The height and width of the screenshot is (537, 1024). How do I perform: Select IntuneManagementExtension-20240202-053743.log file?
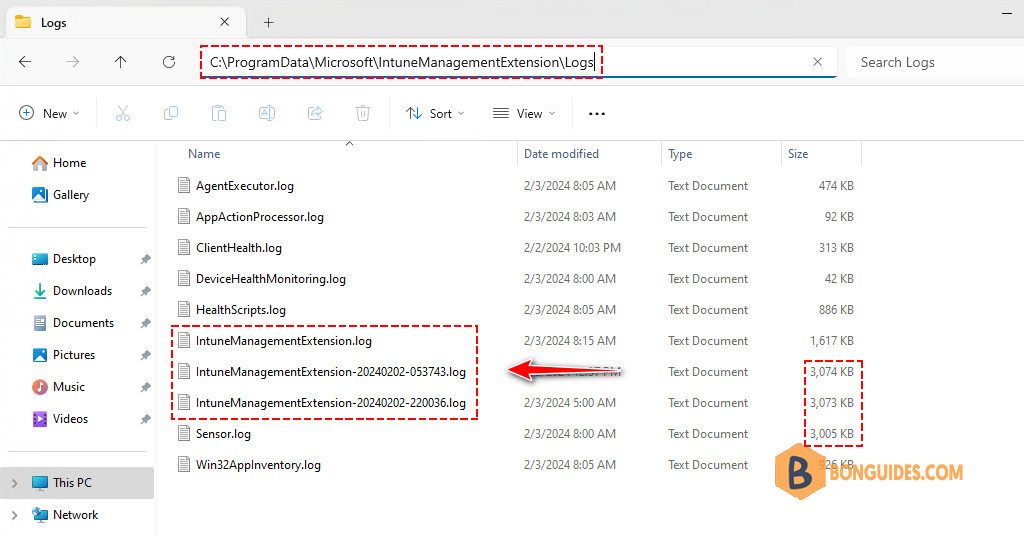point(330,372)
